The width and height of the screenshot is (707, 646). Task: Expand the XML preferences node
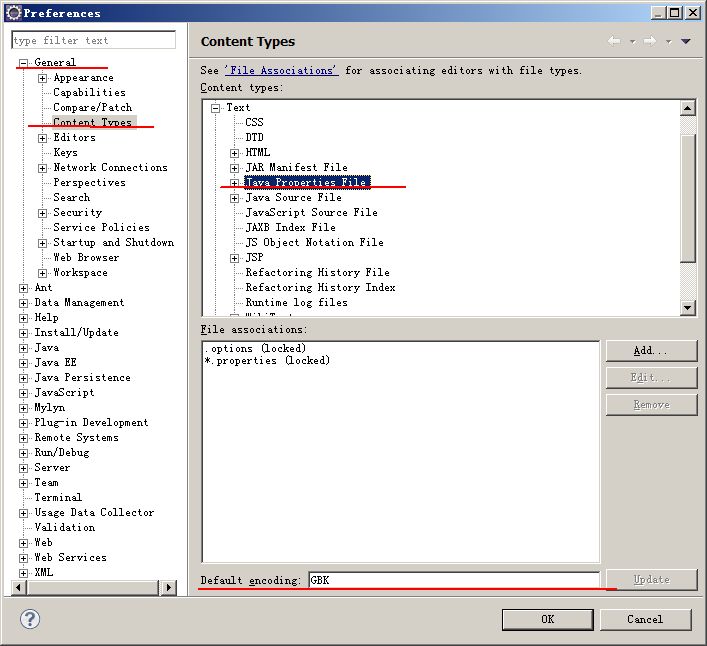[x=23, y=573]
